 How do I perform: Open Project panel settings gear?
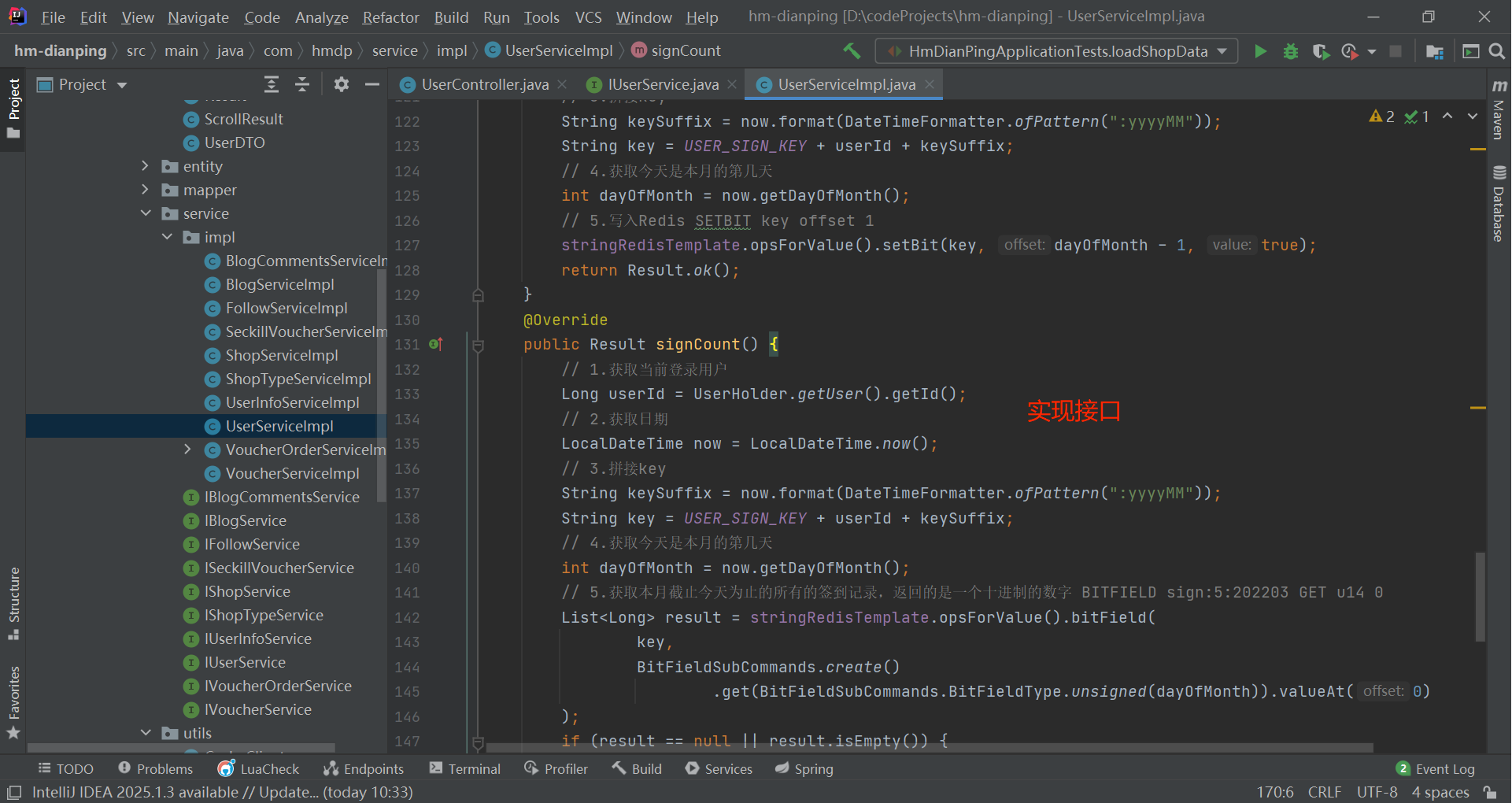[x=341, y=84]
